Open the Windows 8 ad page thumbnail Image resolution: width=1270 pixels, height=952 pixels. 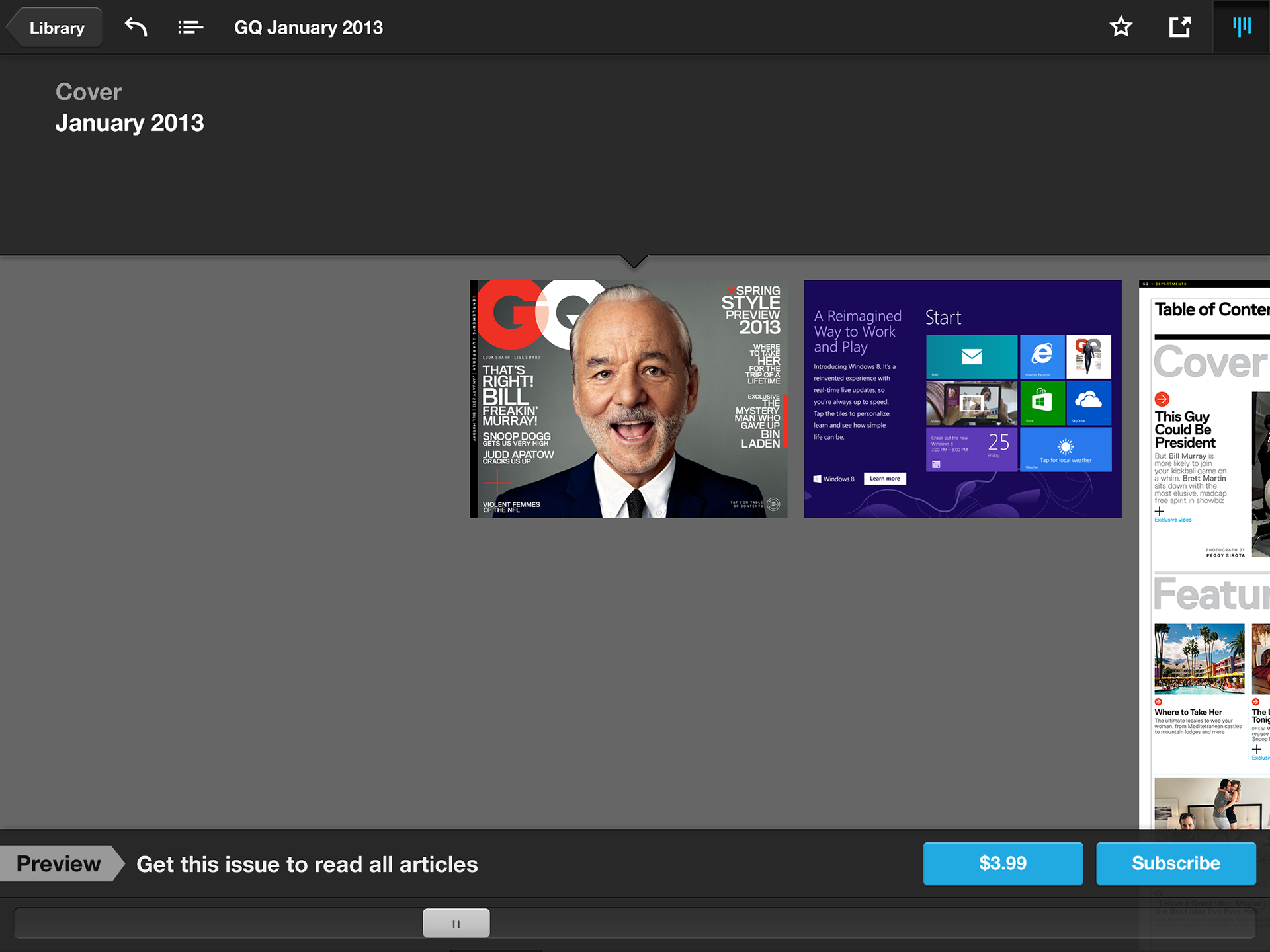point(962,399)
